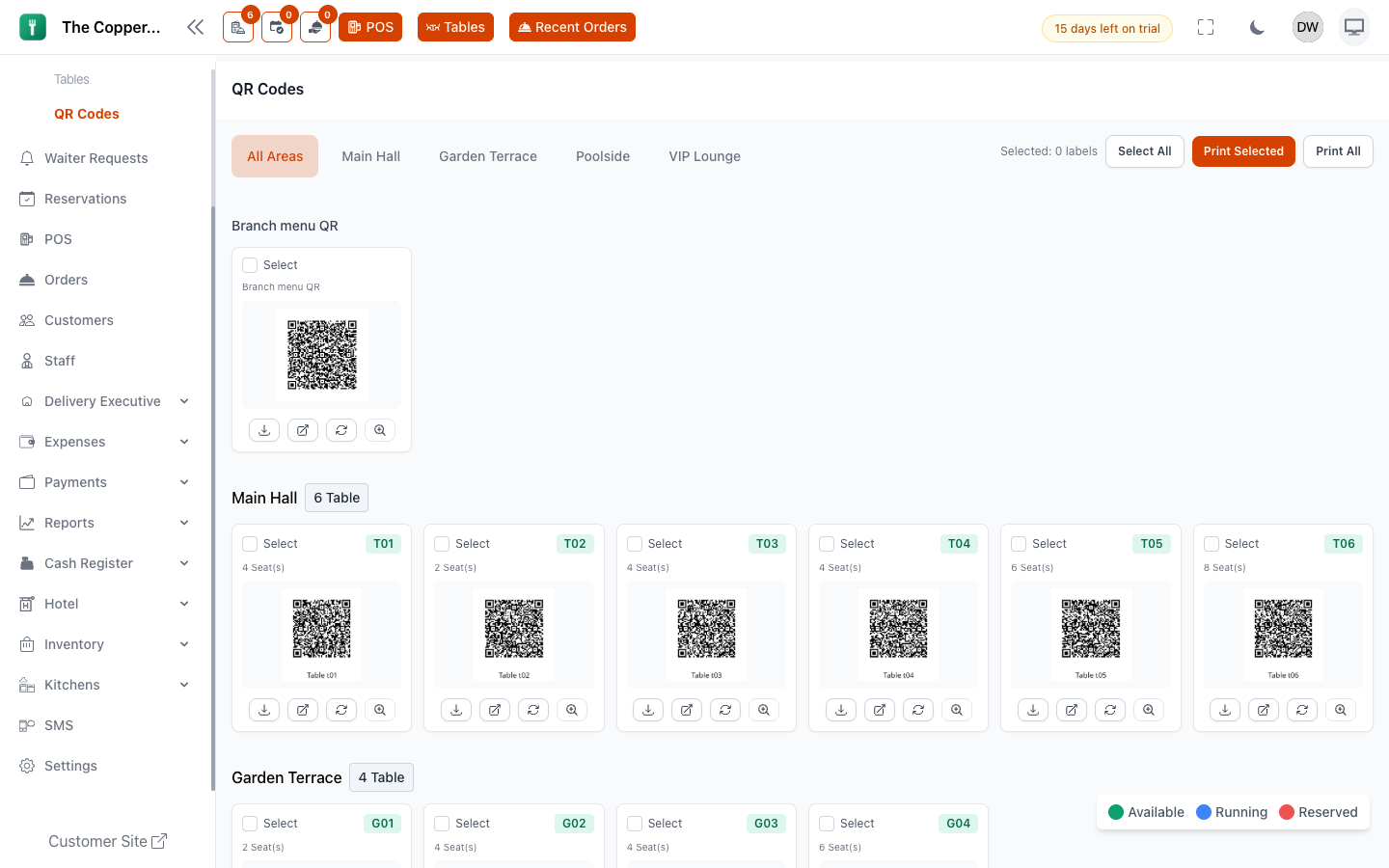Expand Inventory sidebar menu
Viewport: 1389px width, 868px height.
pyautogui.click(x=105, y=644)
